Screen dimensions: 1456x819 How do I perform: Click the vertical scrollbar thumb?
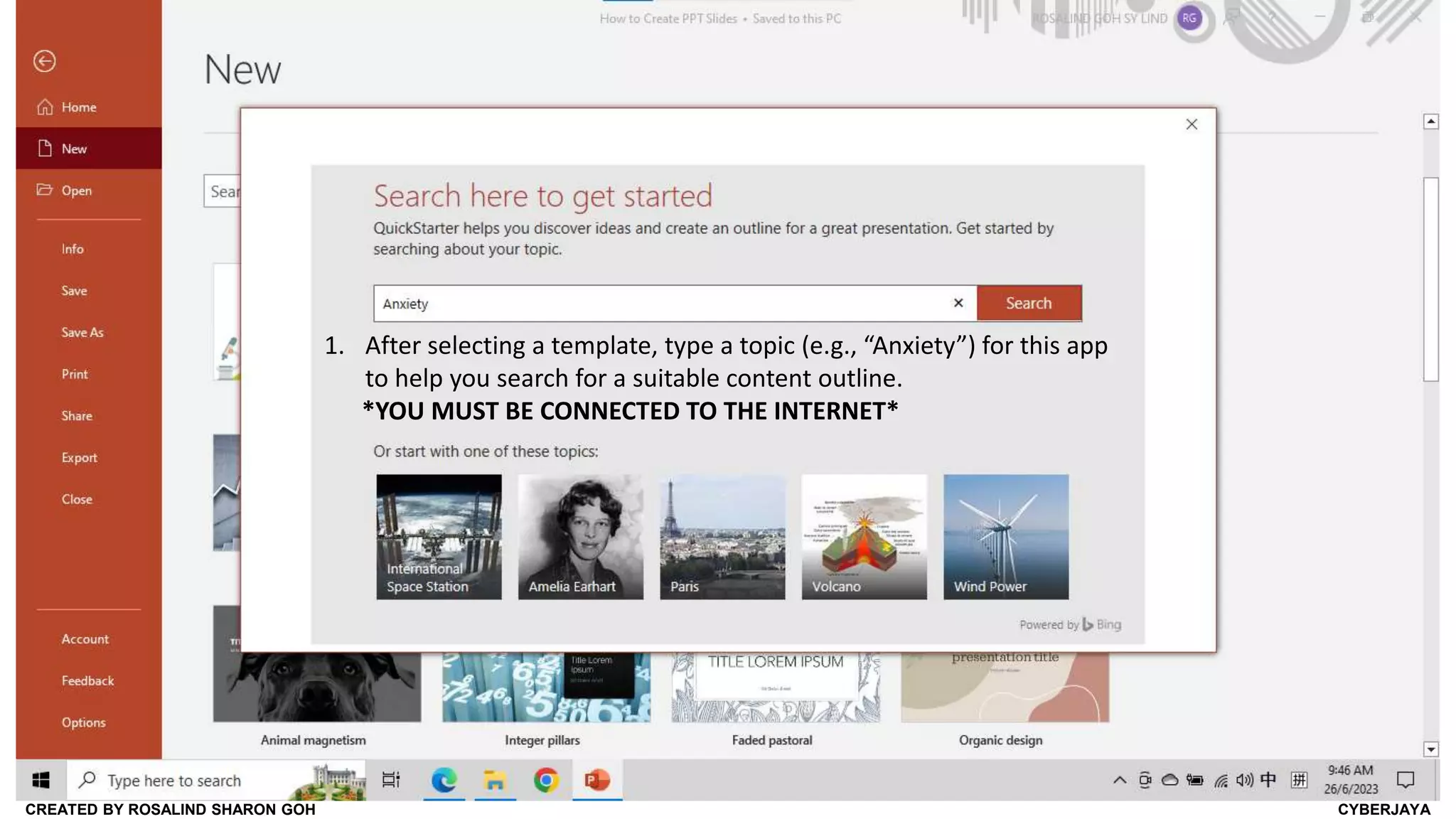pos(1430,279)
